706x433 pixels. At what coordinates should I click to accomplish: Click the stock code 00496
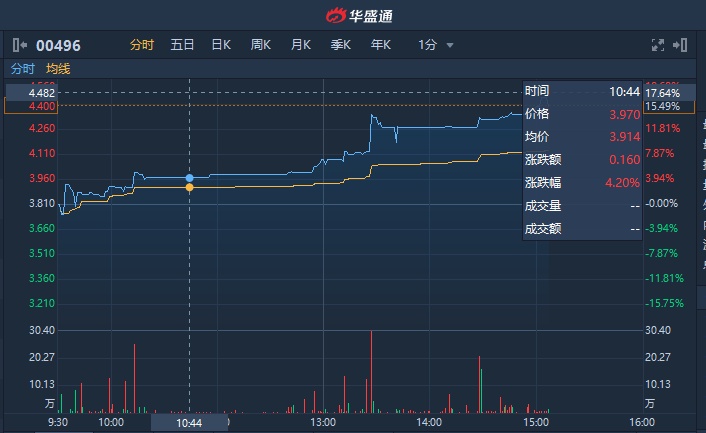pyautogui.click(x=58, y=45)
